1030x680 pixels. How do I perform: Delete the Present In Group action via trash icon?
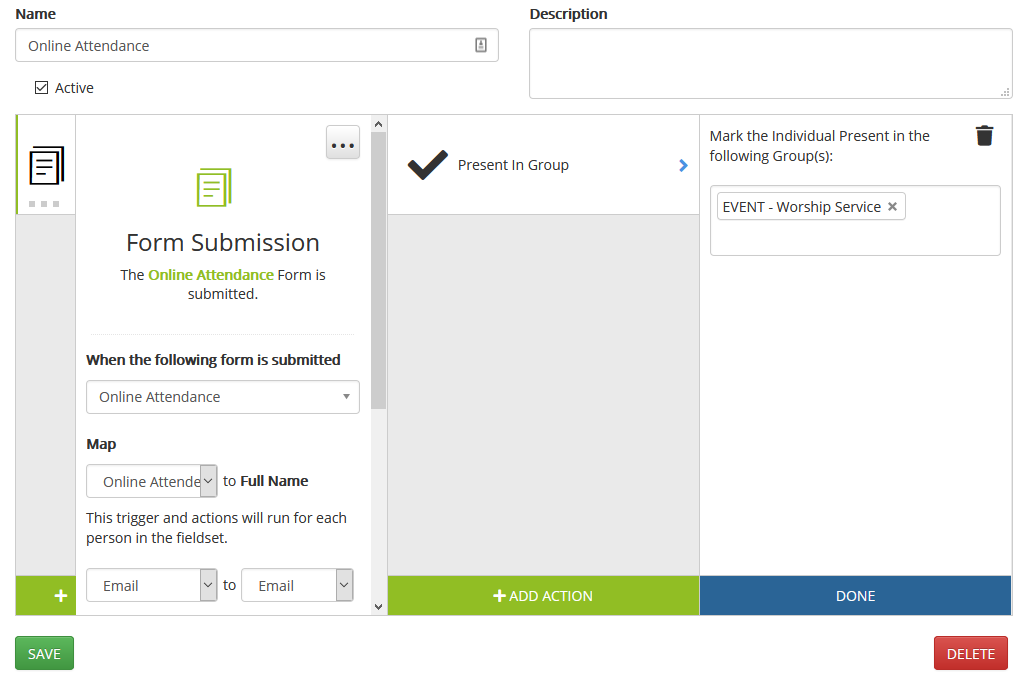coord(984,135)
